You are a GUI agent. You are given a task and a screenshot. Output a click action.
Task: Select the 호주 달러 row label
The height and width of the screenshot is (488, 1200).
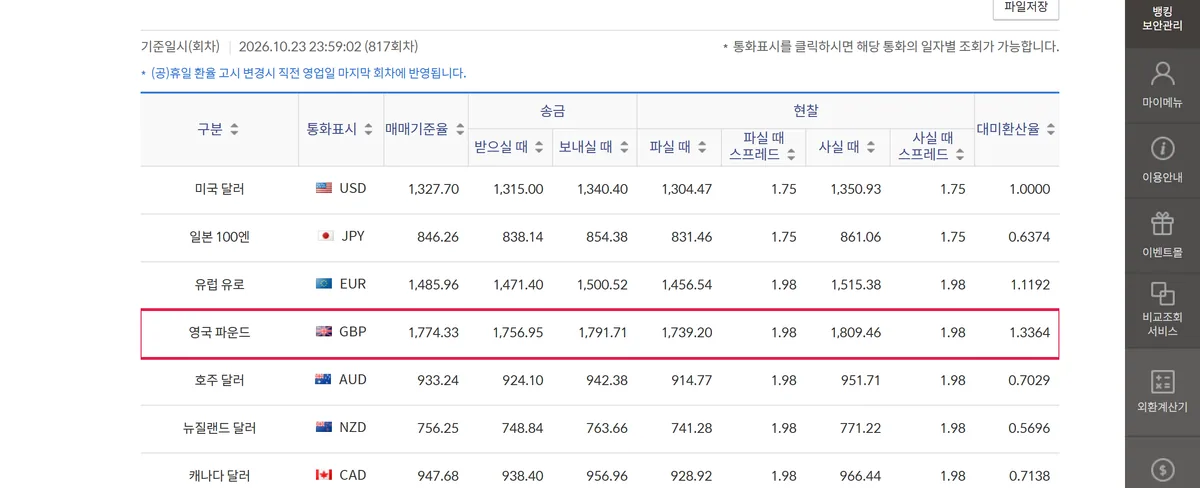point(219,381)
